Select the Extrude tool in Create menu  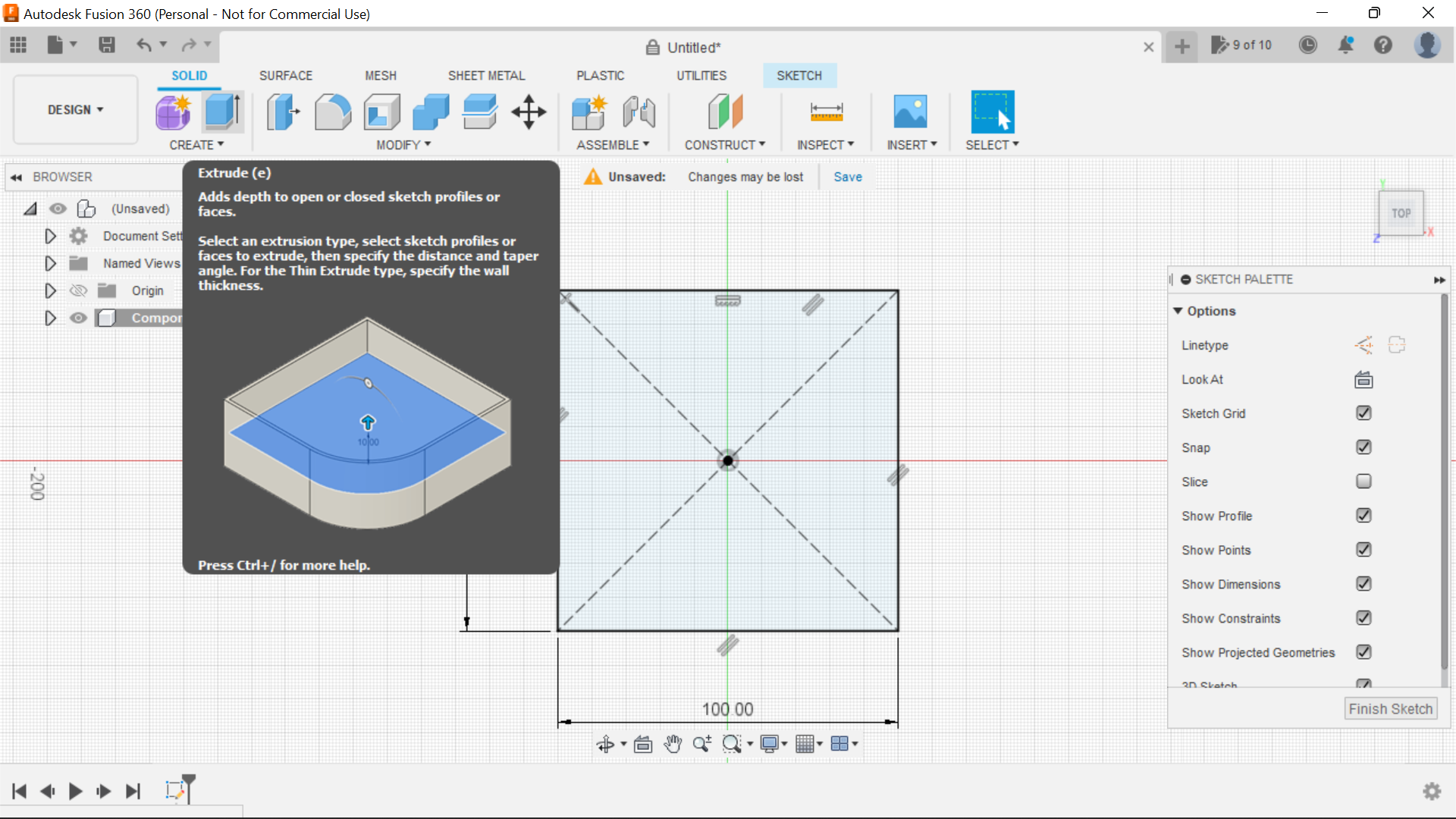tap(222, 111)
